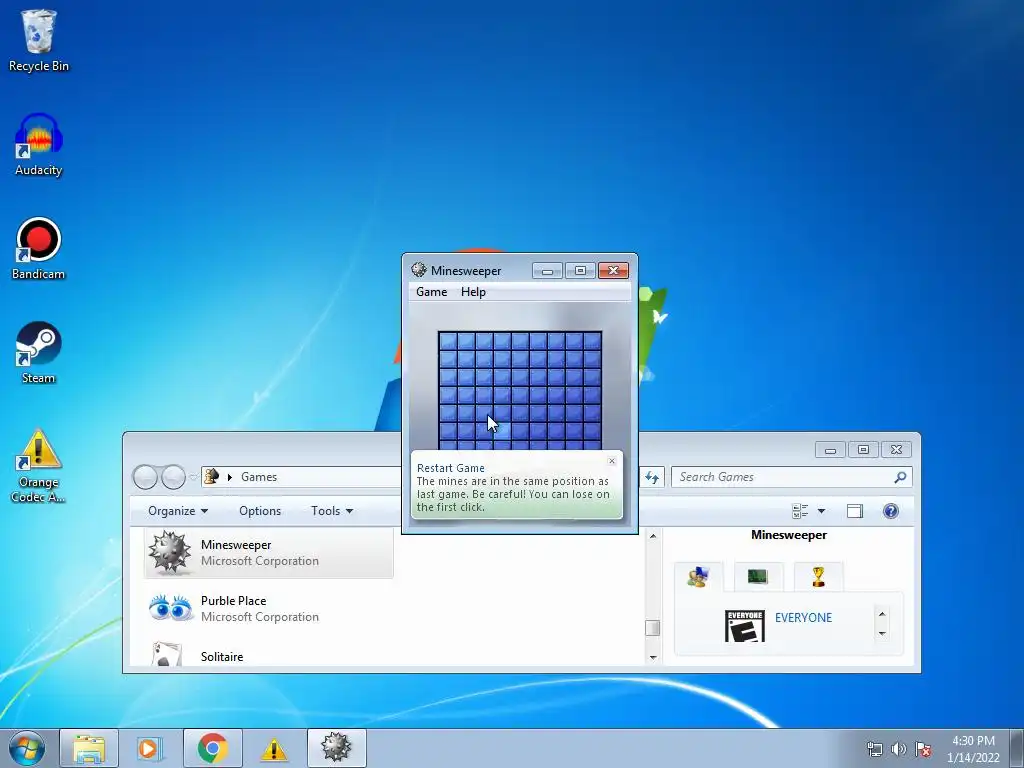
Task: Click the Games Explorer help question icon
Action: 891,511
